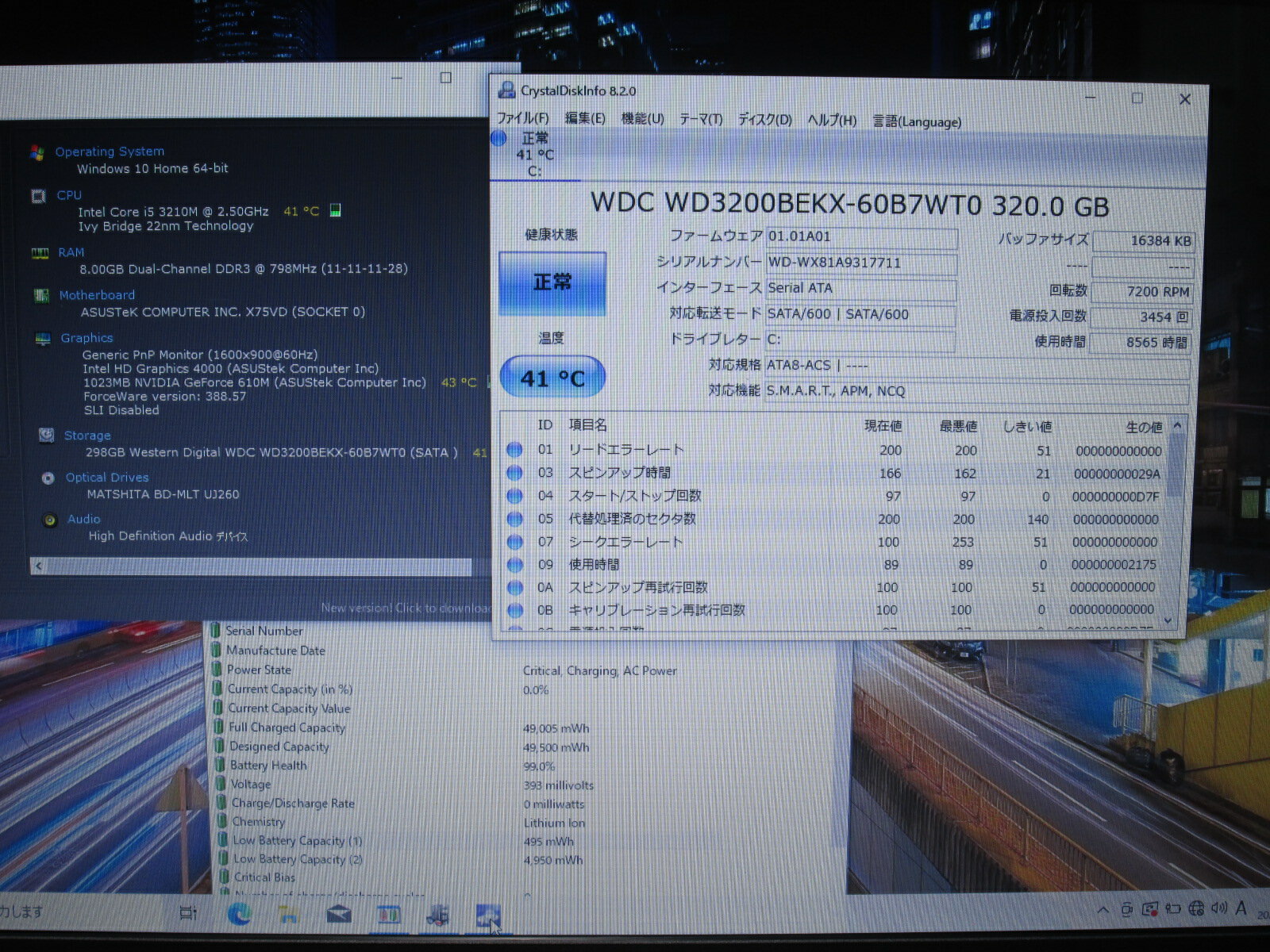
Task: Select the status circle beside 代替処理済のセクタ数
Action: point(514,519)
